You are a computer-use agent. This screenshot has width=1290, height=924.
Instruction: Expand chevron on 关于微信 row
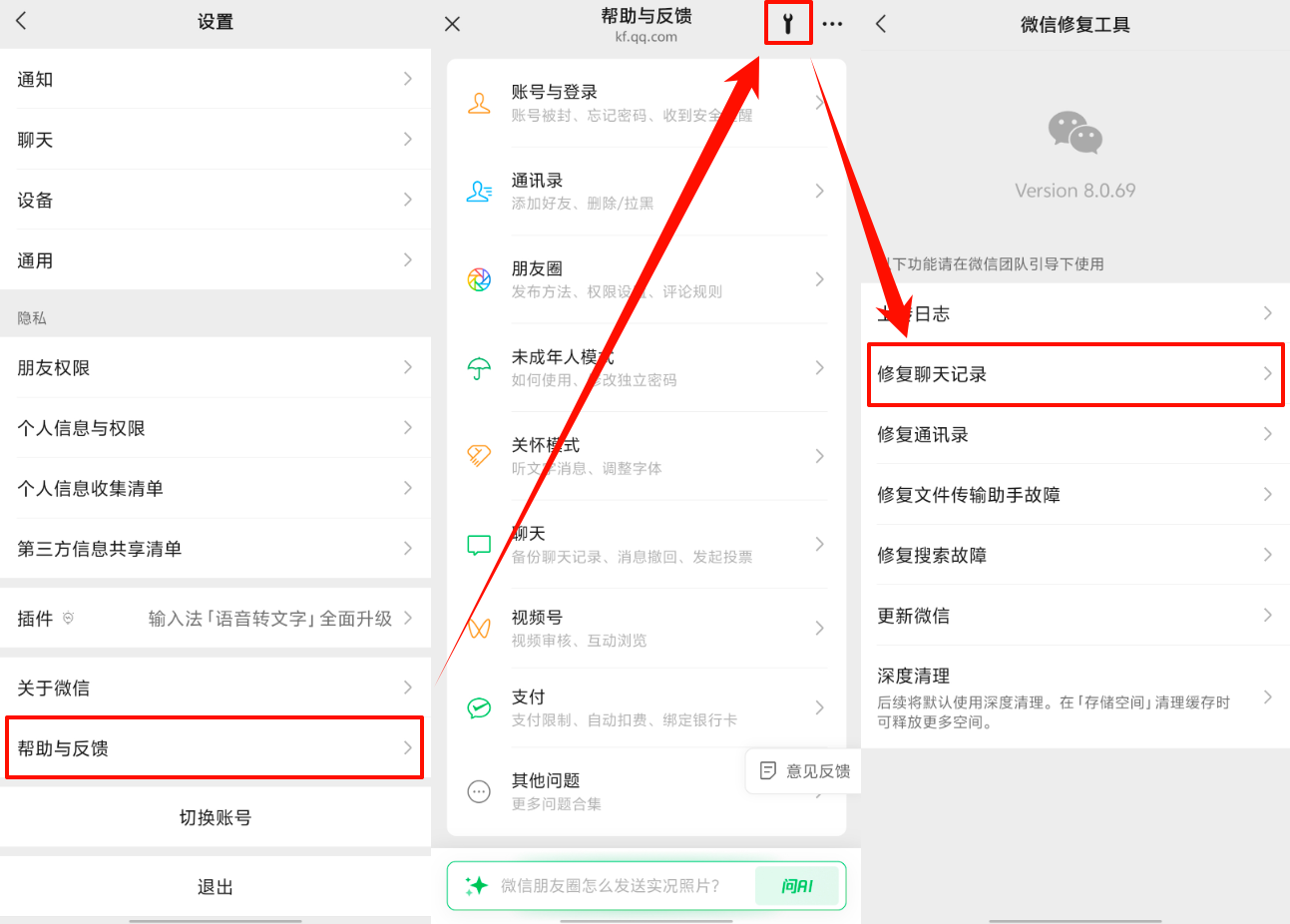408,688
